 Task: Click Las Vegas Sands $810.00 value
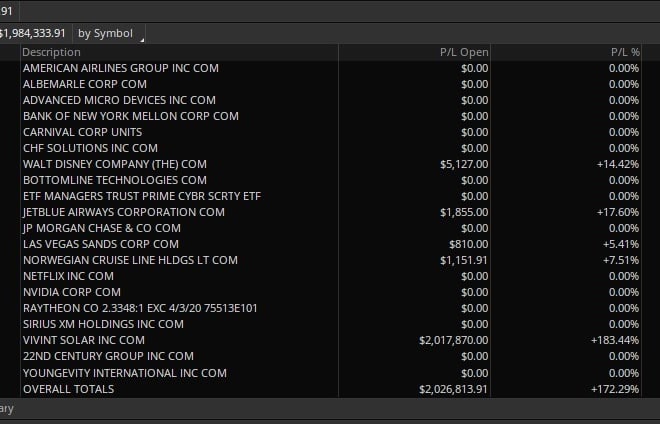point(468,244)
